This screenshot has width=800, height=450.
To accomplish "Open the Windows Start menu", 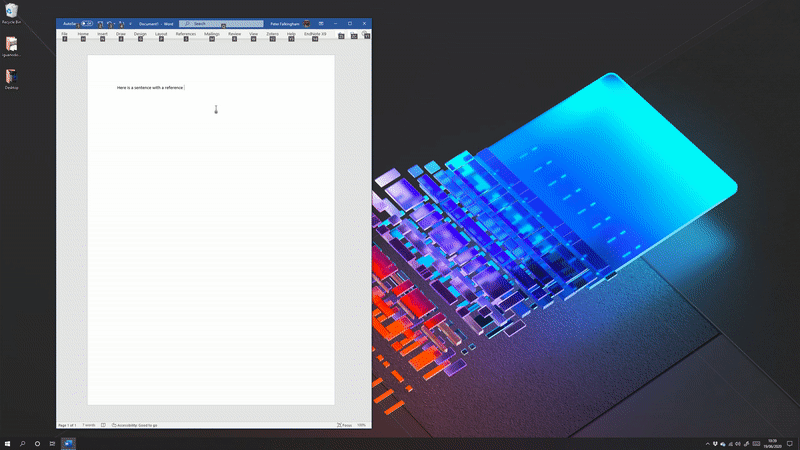I will [x=8, y=442].
